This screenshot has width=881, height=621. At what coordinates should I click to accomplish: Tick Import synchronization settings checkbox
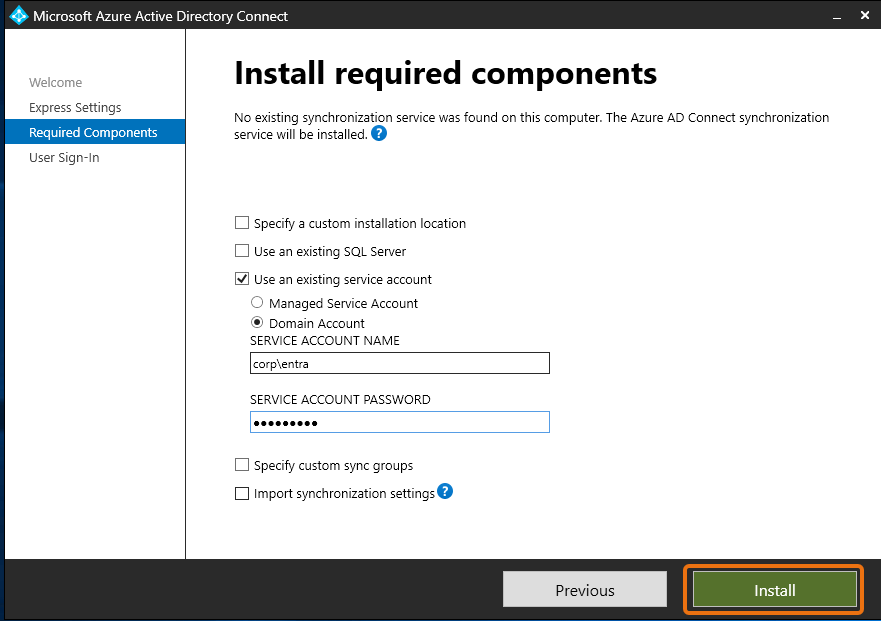coord(241,493)
